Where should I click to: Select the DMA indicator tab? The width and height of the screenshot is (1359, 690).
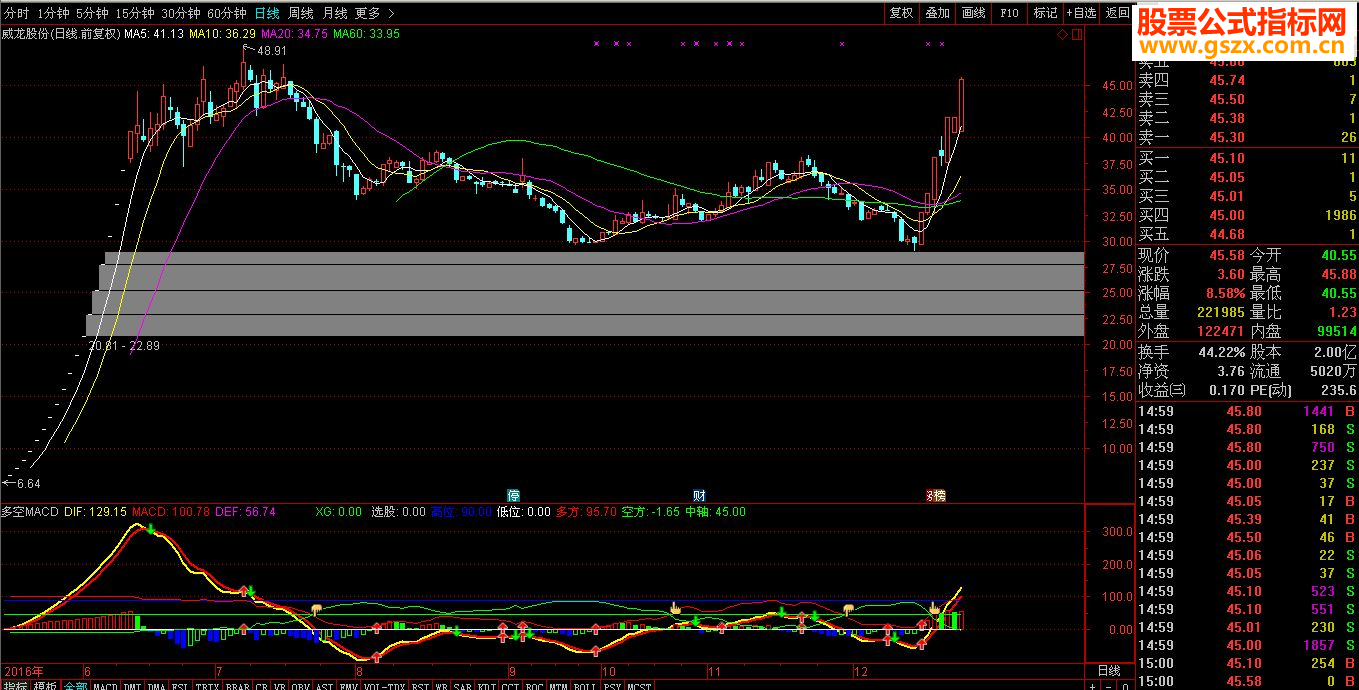click(157, 684)
